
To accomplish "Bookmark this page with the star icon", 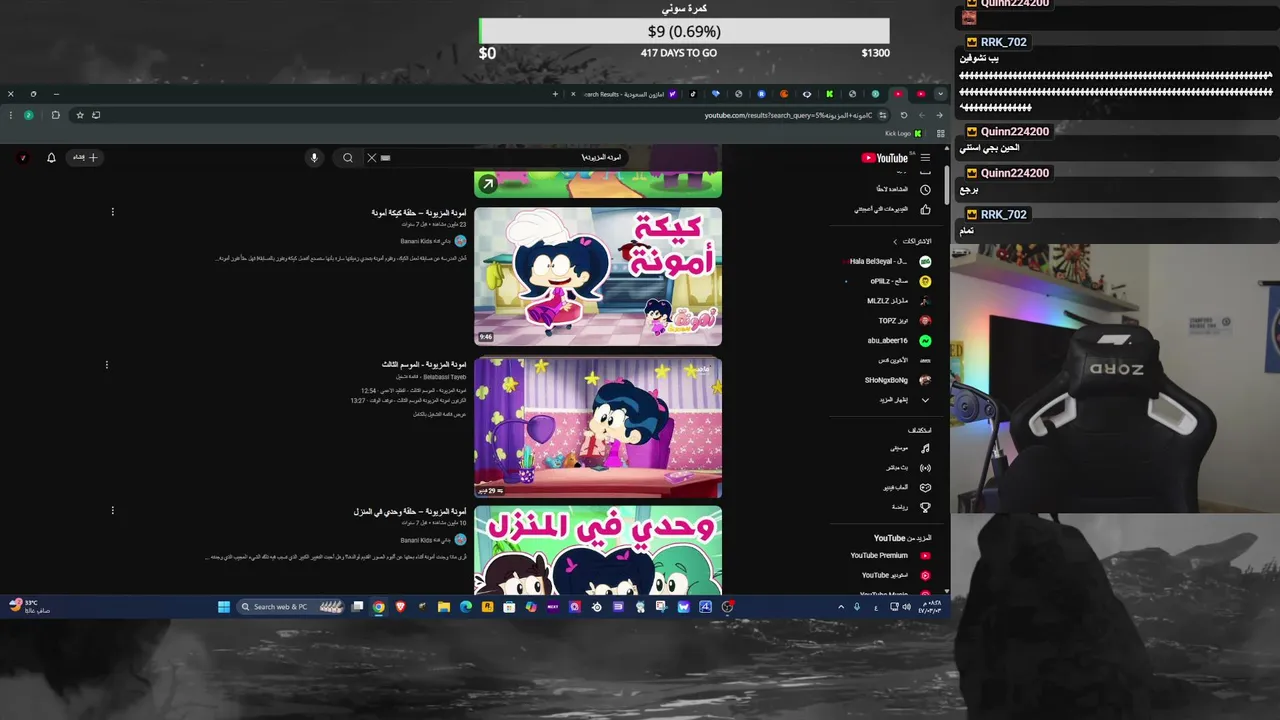I will [x=80, y=115].
